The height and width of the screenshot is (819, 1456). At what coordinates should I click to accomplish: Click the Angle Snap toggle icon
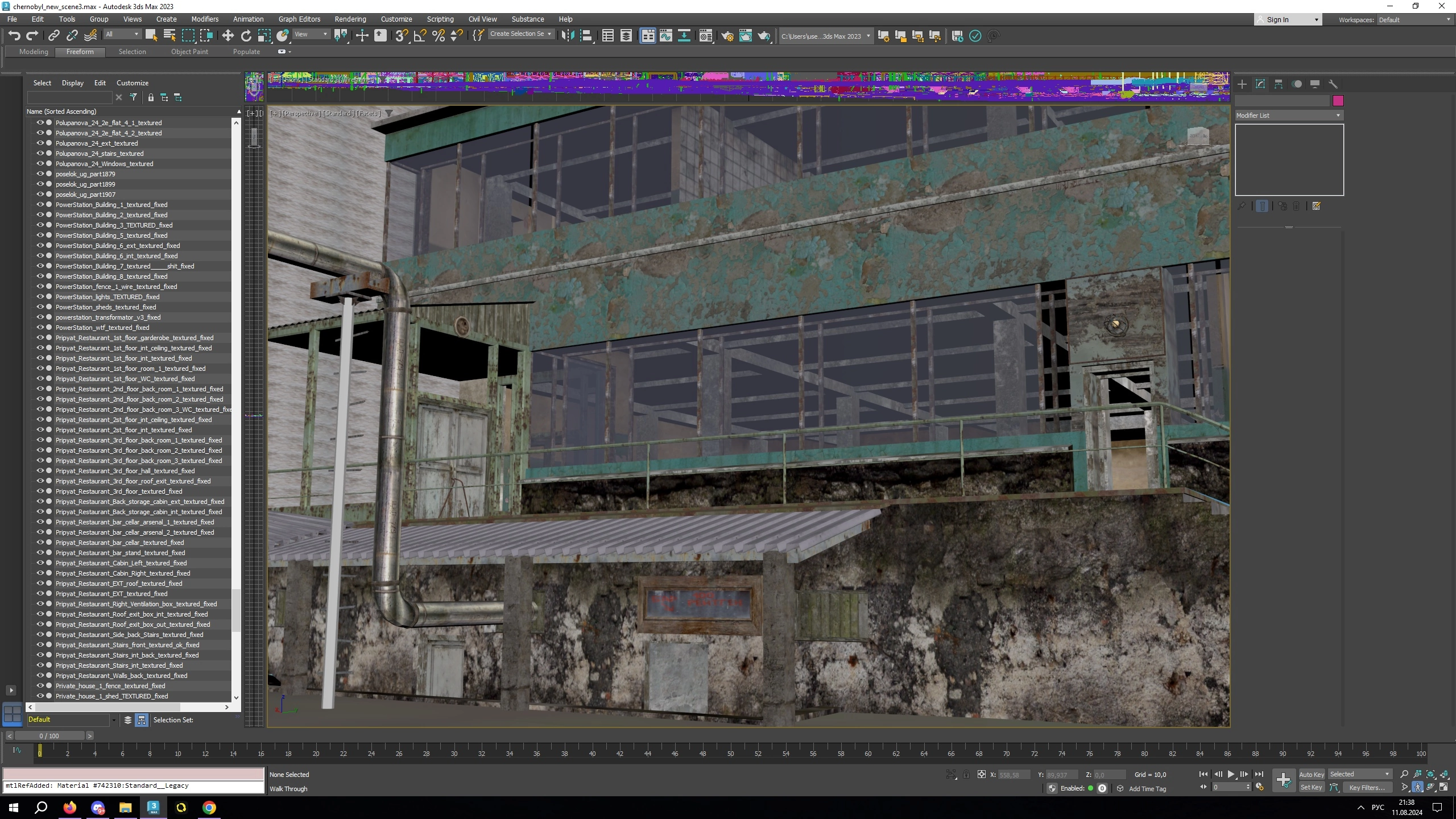pos(420,36)
